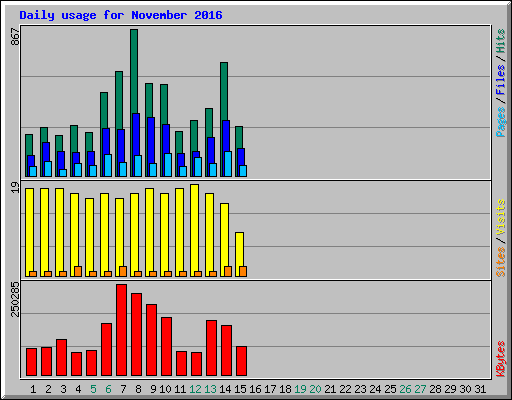512x400 pixels.
Task: Select day "15" on the date axis
Action: 240,389
